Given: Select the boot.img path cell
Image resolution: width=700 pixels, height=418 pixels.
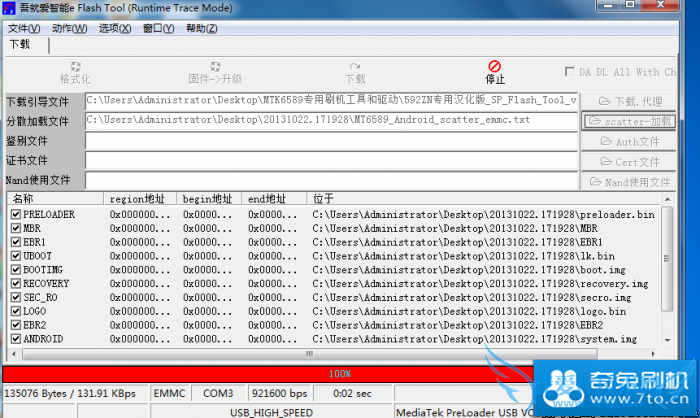Looking at the screenshot, I should [469, 270].
